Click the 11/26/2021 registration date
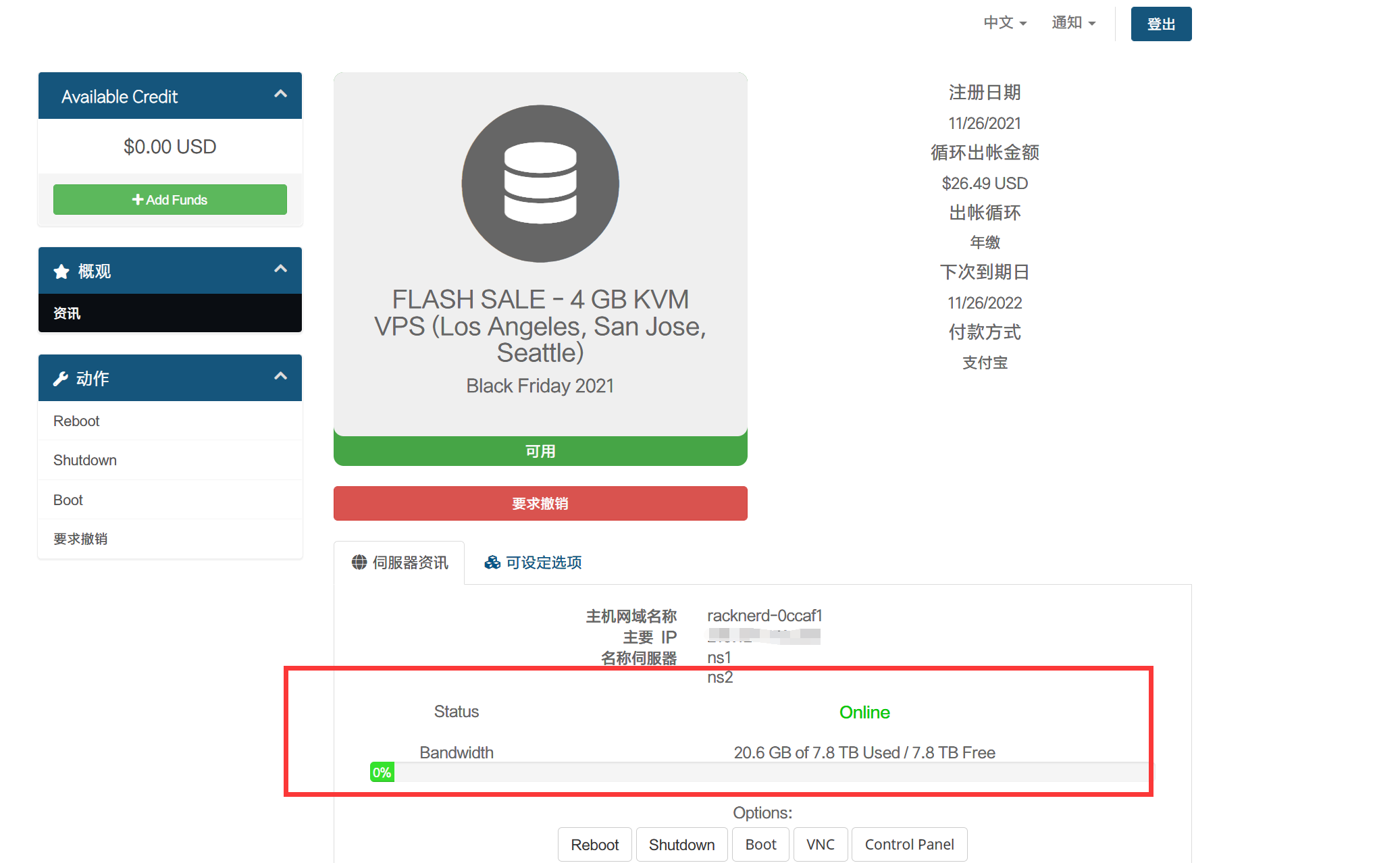The height and width of the screenshot is (863, 1400). [x=985, y=124]
